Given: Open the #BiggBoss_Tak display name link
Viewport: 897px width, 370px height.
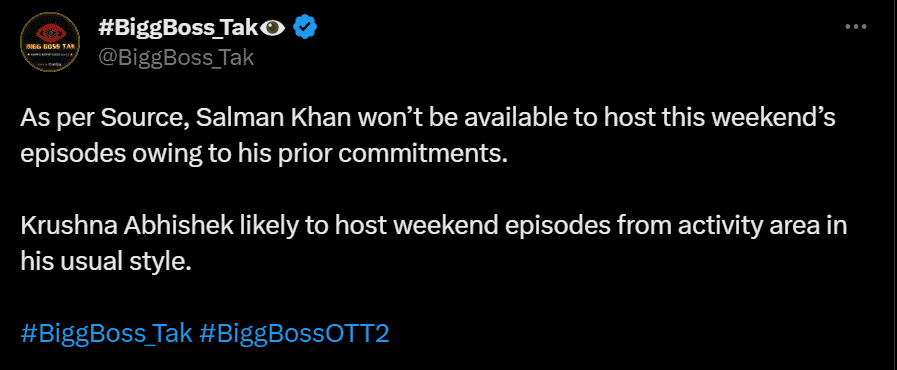Looking at the screenshot, I should click(178, 27).
